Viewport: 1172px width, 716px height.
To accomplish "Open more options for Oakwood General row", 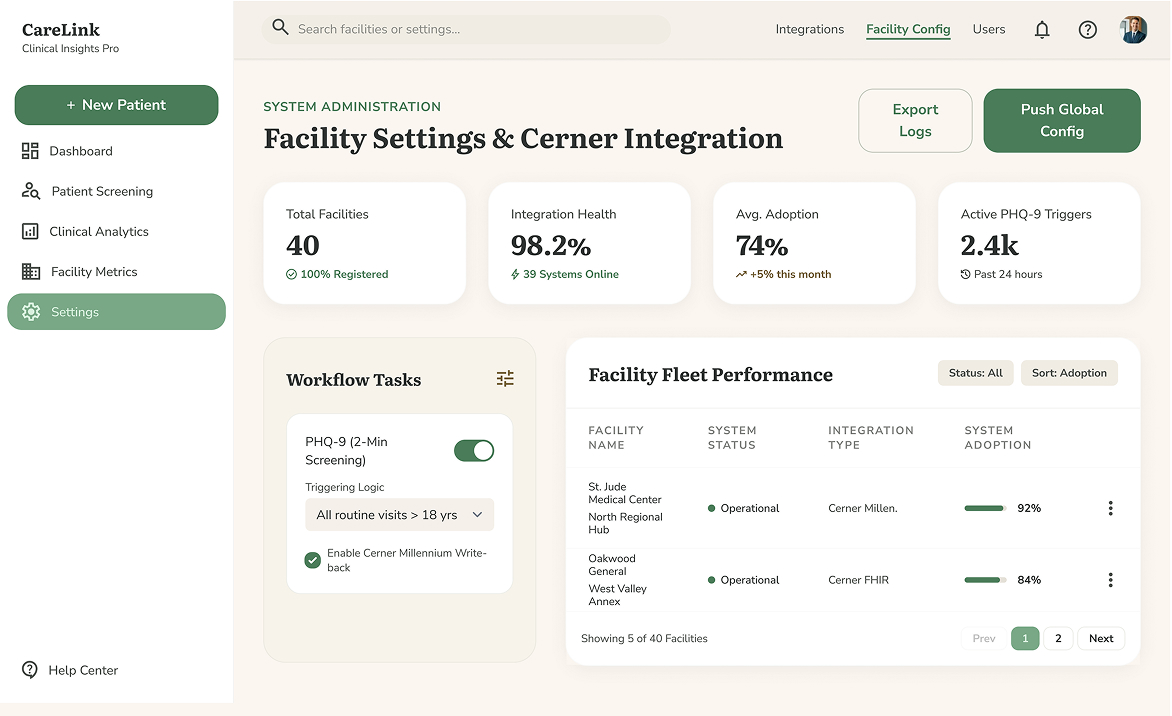I will (1111, 580).
